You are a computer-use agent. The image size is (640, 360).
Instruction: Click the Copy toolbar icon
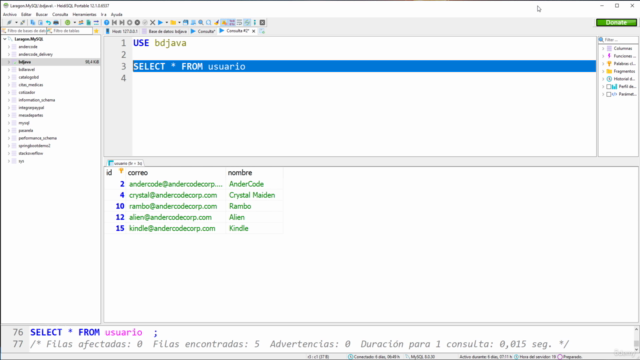point(33,22)
